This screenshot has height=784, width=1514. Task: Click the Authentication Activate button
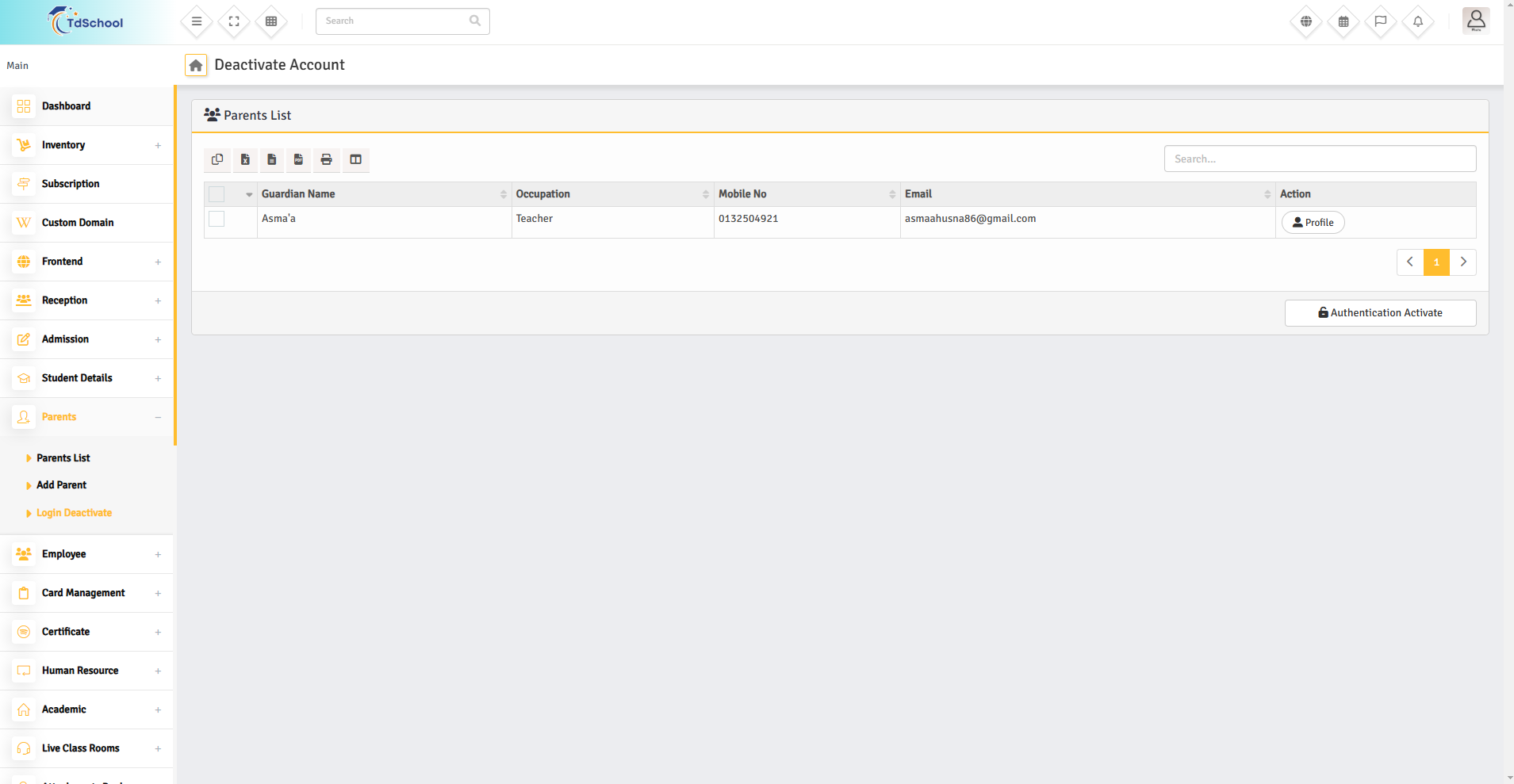[1380, 313]
